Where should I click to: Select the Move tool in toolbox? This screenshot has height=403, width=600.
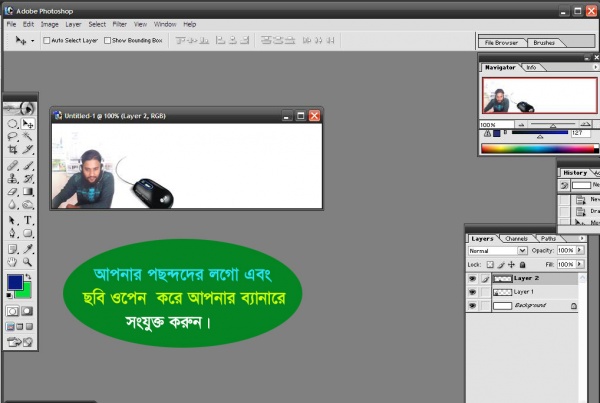pyautogui.click(x=28, y=124)
